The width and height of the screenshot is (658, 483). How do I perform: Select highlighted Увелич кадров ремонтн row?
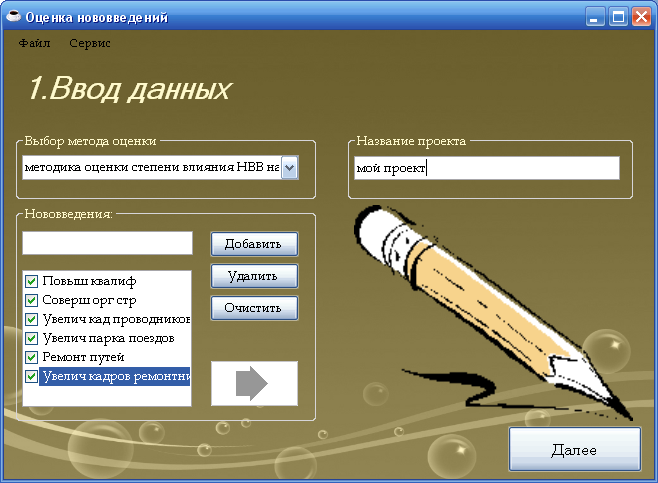[115, 376]
